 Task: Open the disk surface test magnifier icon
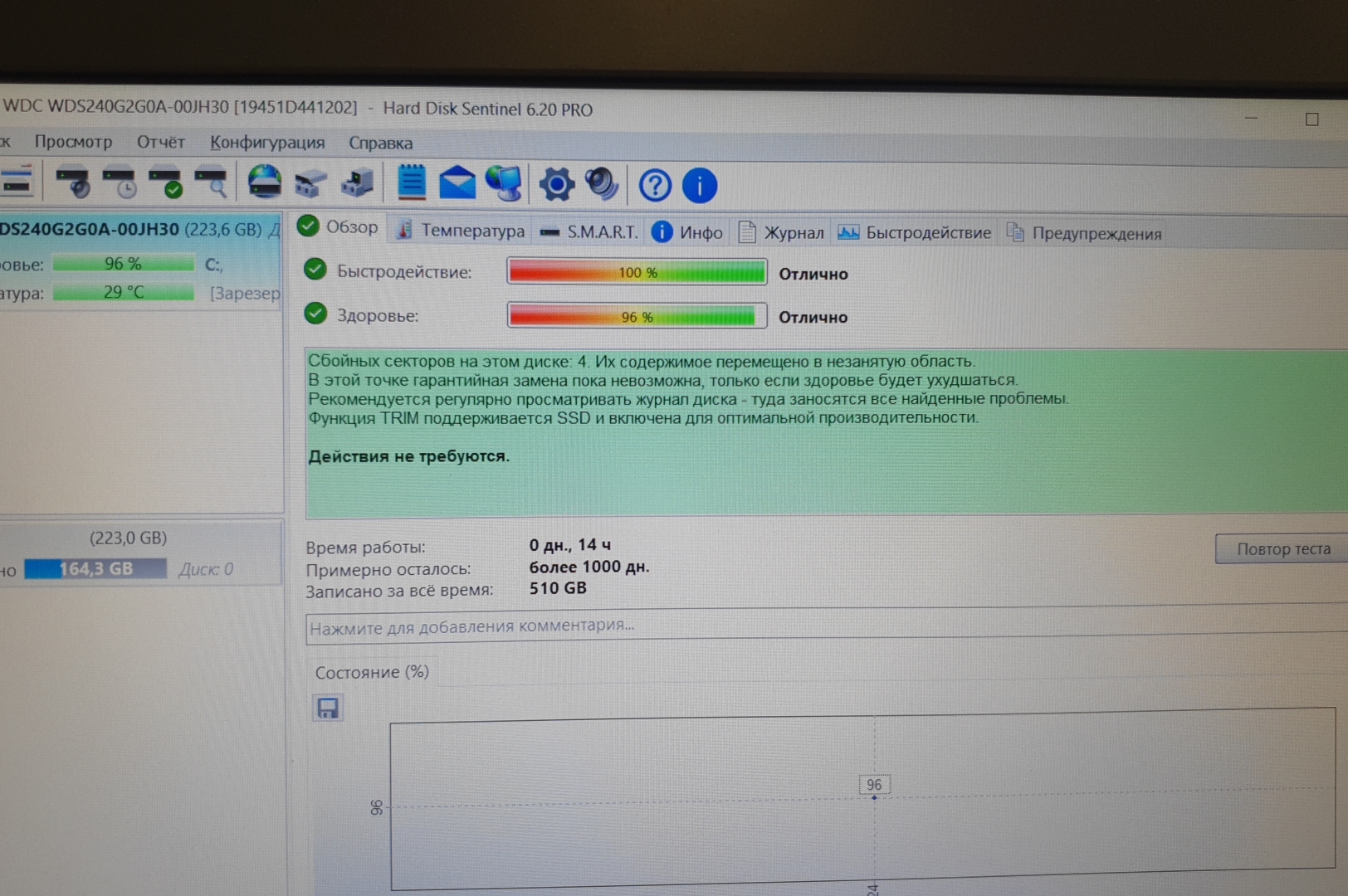pos(212,182)
